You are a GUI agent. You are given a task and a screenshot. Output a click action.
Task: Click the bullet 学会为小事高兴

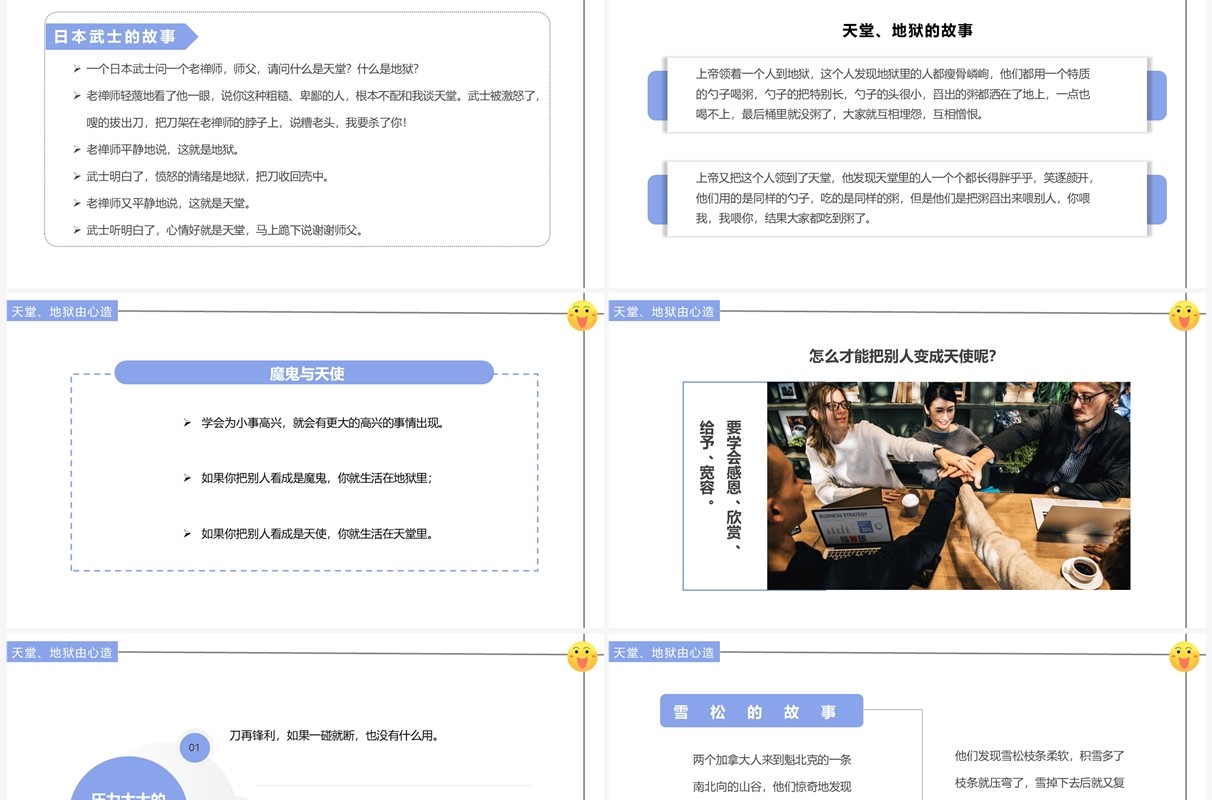click(322, 423)
